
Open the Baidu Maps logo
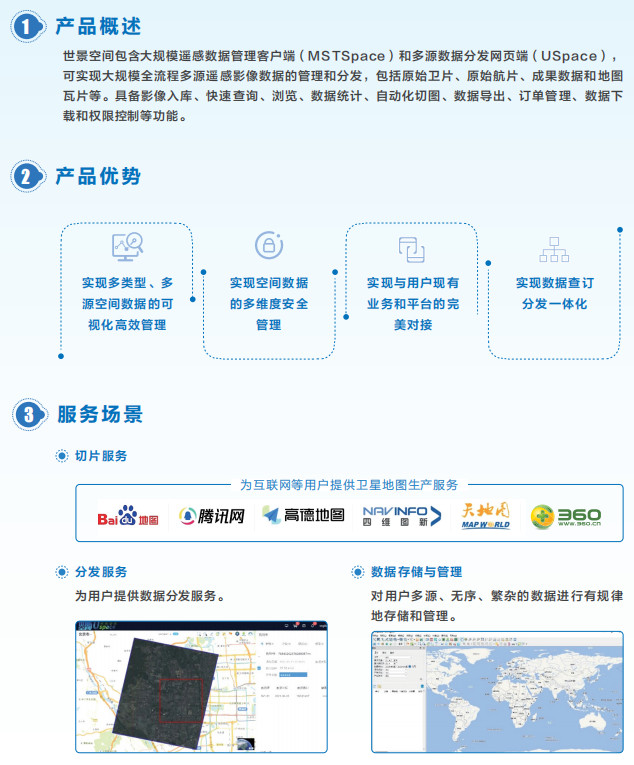(128, 516)
